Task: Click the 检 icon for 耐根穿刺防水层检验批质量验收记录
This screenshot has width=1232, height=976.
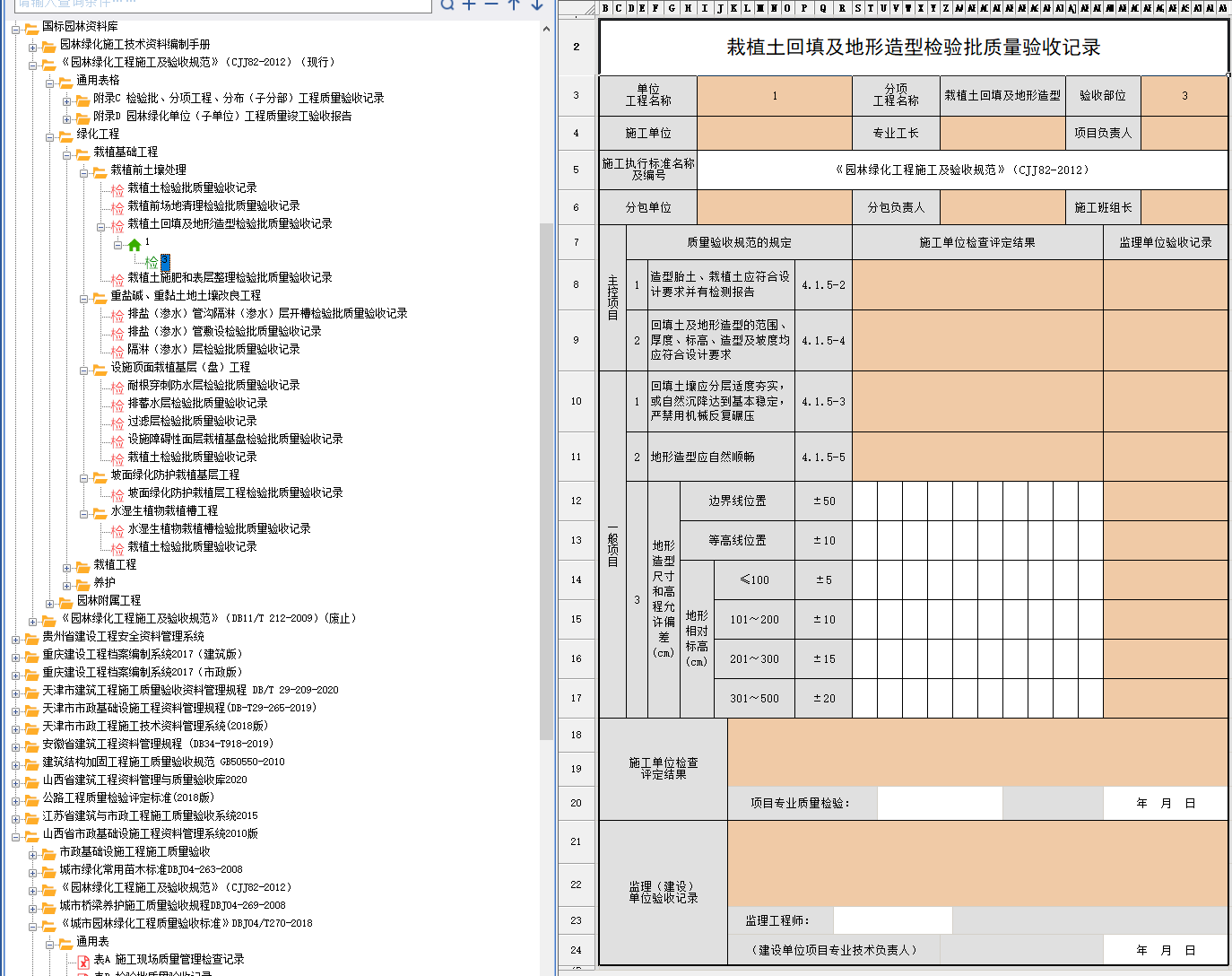Action: pyautogui.click(x=117, y=387)
